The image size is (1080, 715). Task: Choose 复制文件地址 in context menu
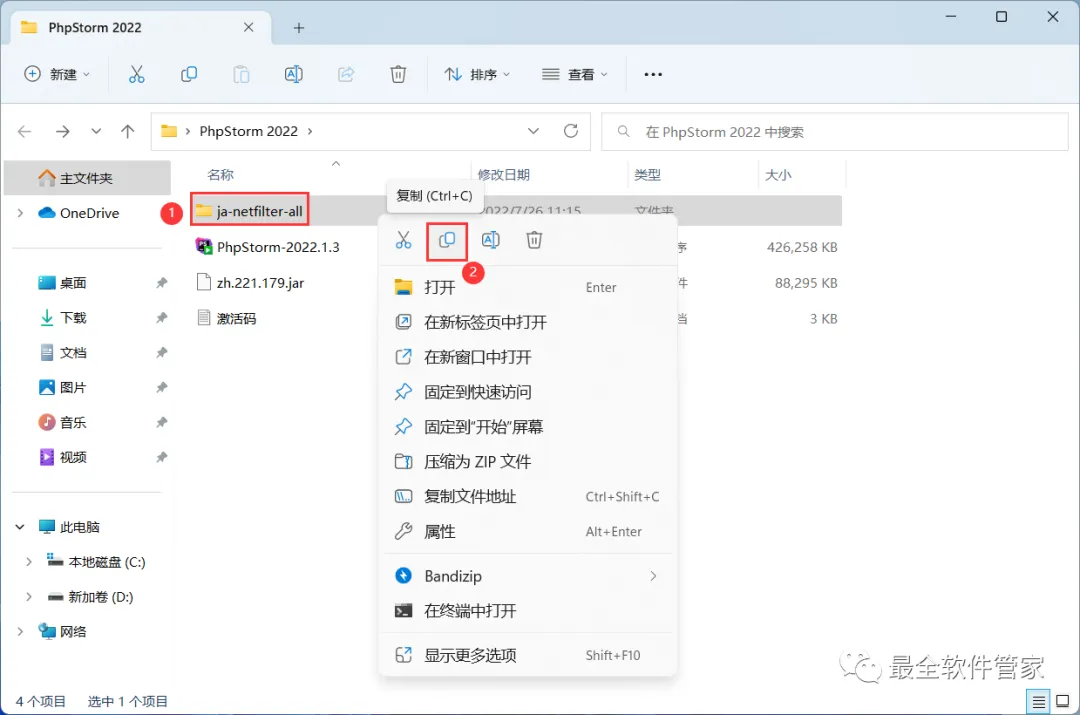528,497
